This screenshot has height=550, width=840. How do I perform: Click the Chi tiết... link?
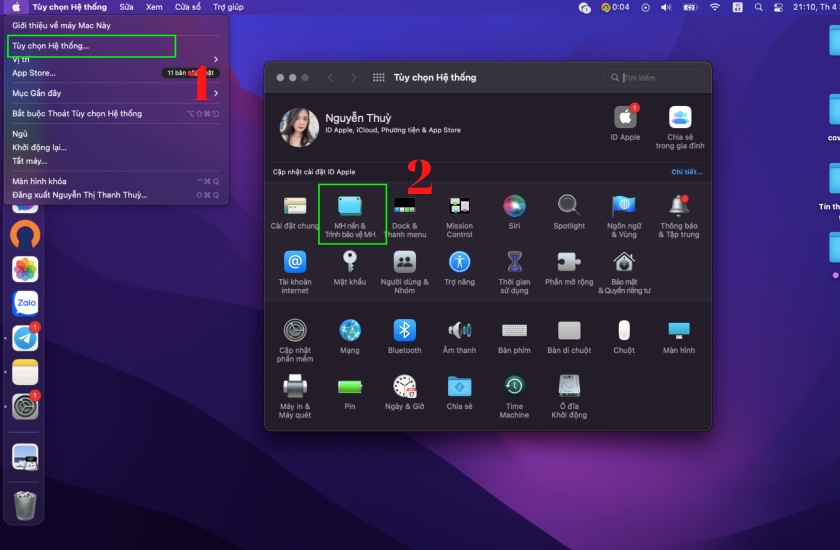(x=687, y=172)
